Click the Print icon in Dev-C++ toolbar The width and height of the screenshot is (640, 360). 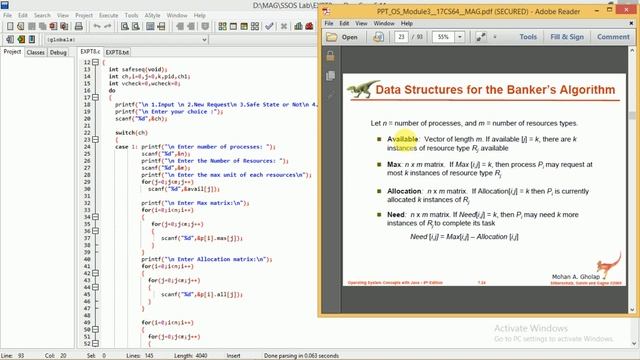tap(79, 26)
